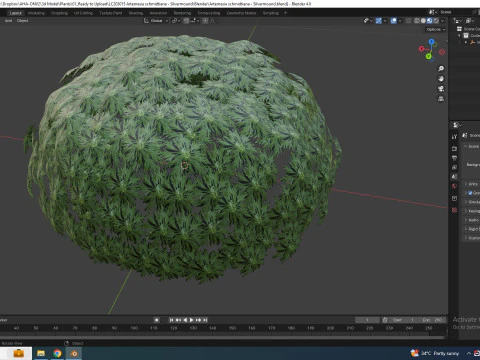The image size is (480, 360).
Task: Switch to the UV Editing workspace tab
Action: click(83, 13)
